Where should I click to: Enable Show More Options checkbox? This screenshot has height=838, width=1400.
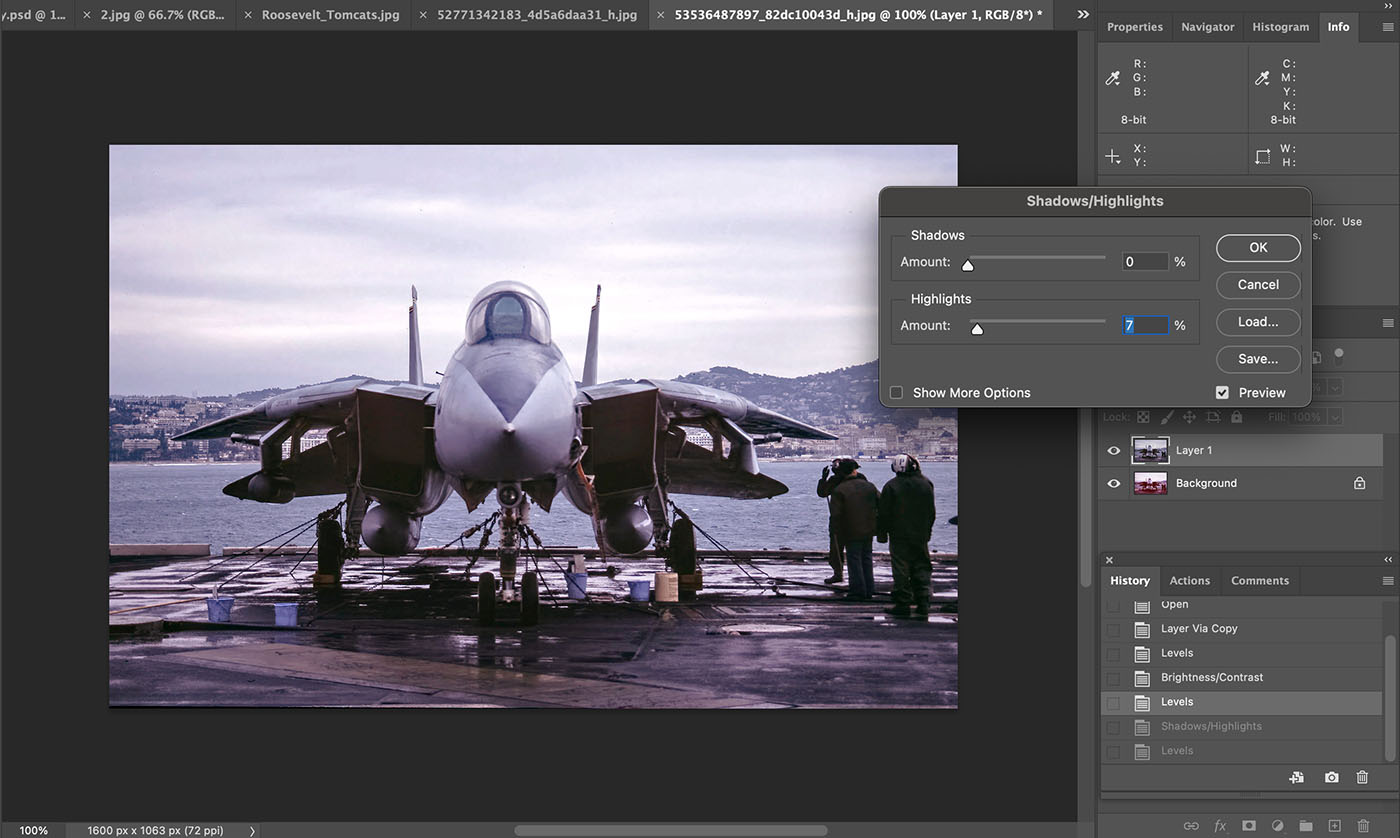(x=896, y=393)
